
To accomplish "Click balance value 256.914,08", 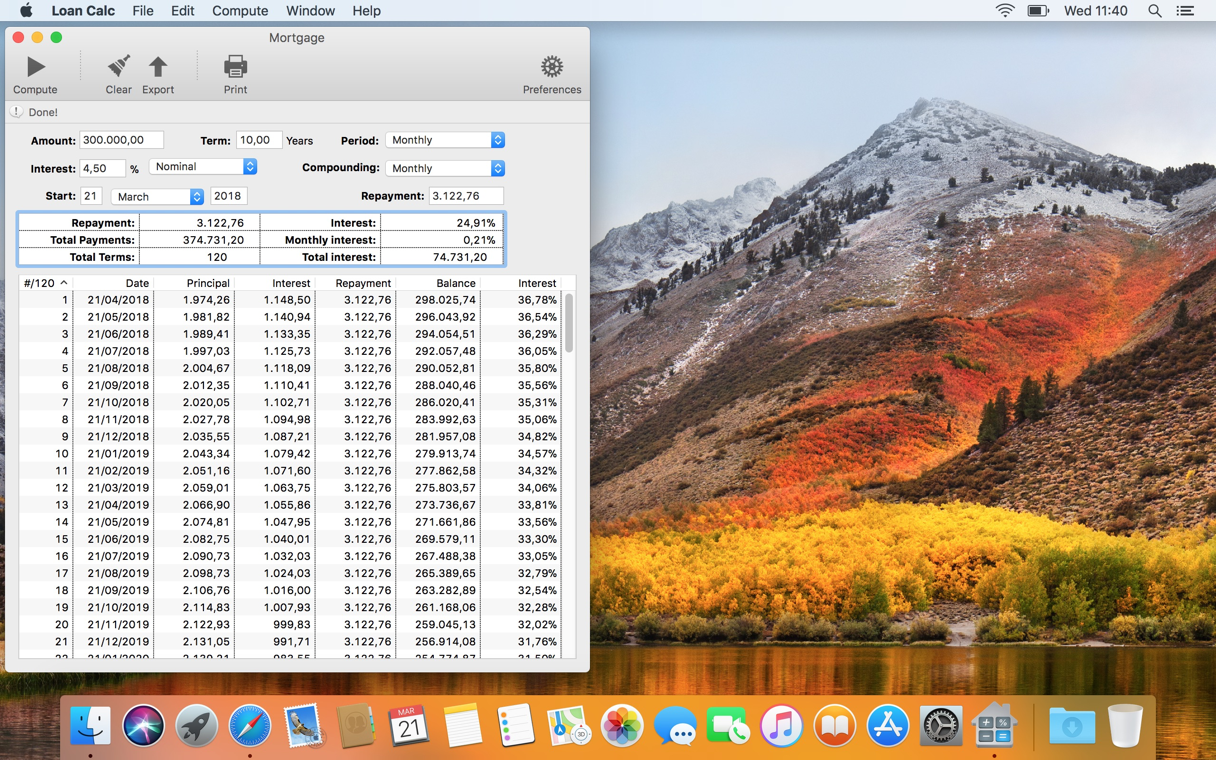I will (x=445, y=642).
